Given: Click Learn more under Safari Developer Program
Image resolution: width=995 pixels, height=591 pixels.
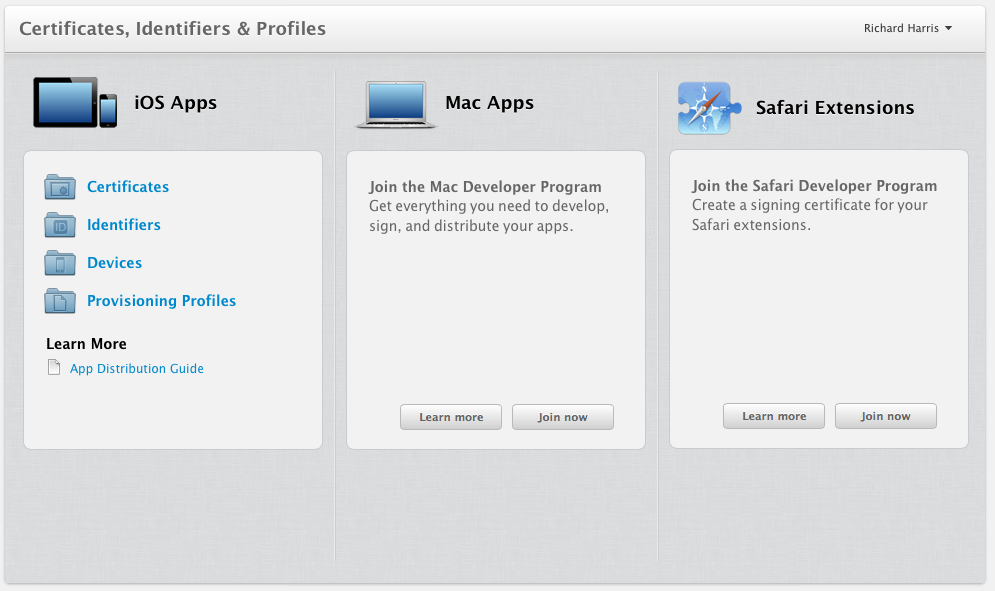Looking at the screenshot, I should click(774, 416).
